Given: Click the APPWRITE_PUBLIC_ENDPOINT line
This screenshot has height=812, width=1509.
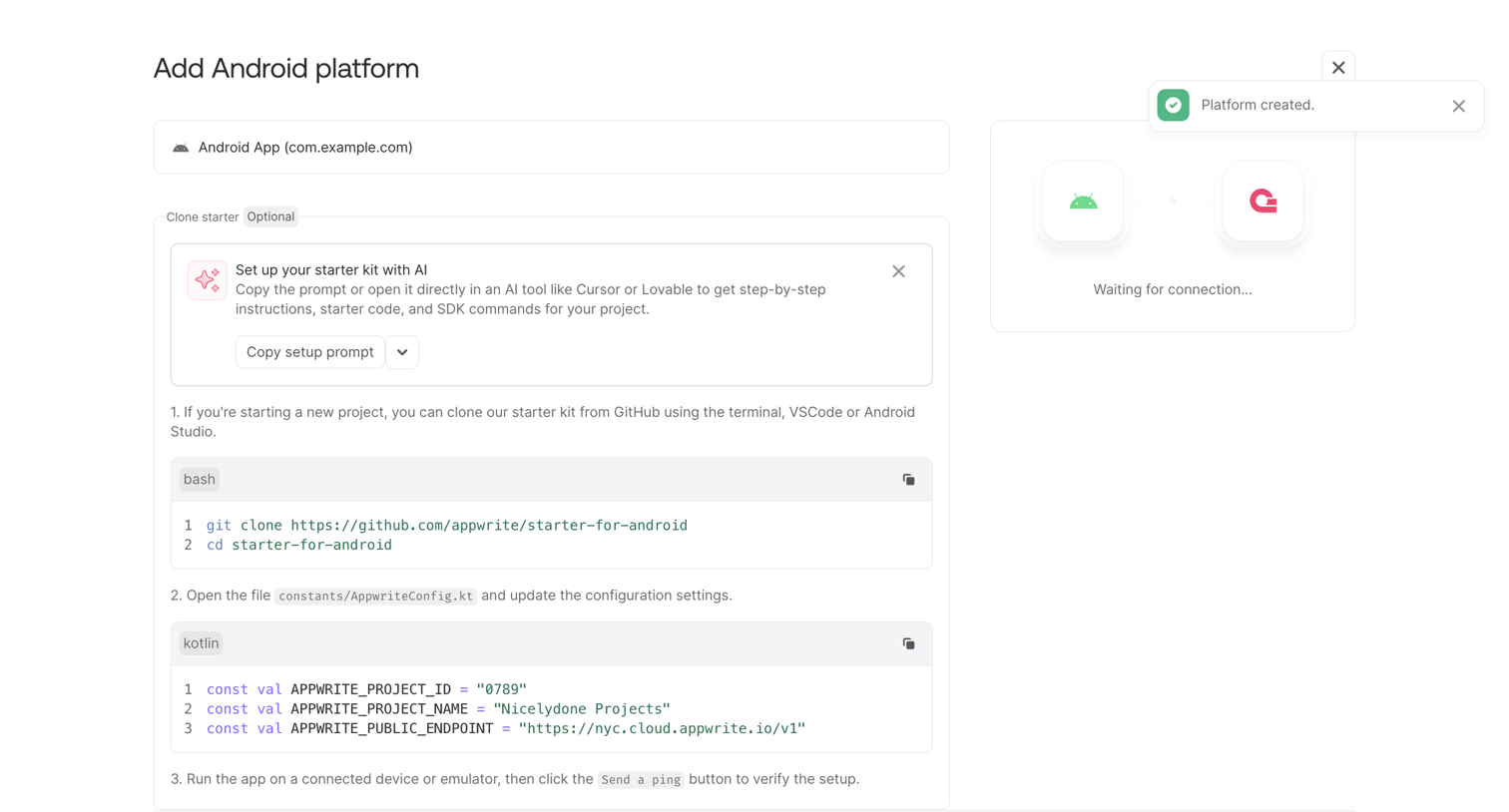Looking at the screenshot, I should coord(506,729).
